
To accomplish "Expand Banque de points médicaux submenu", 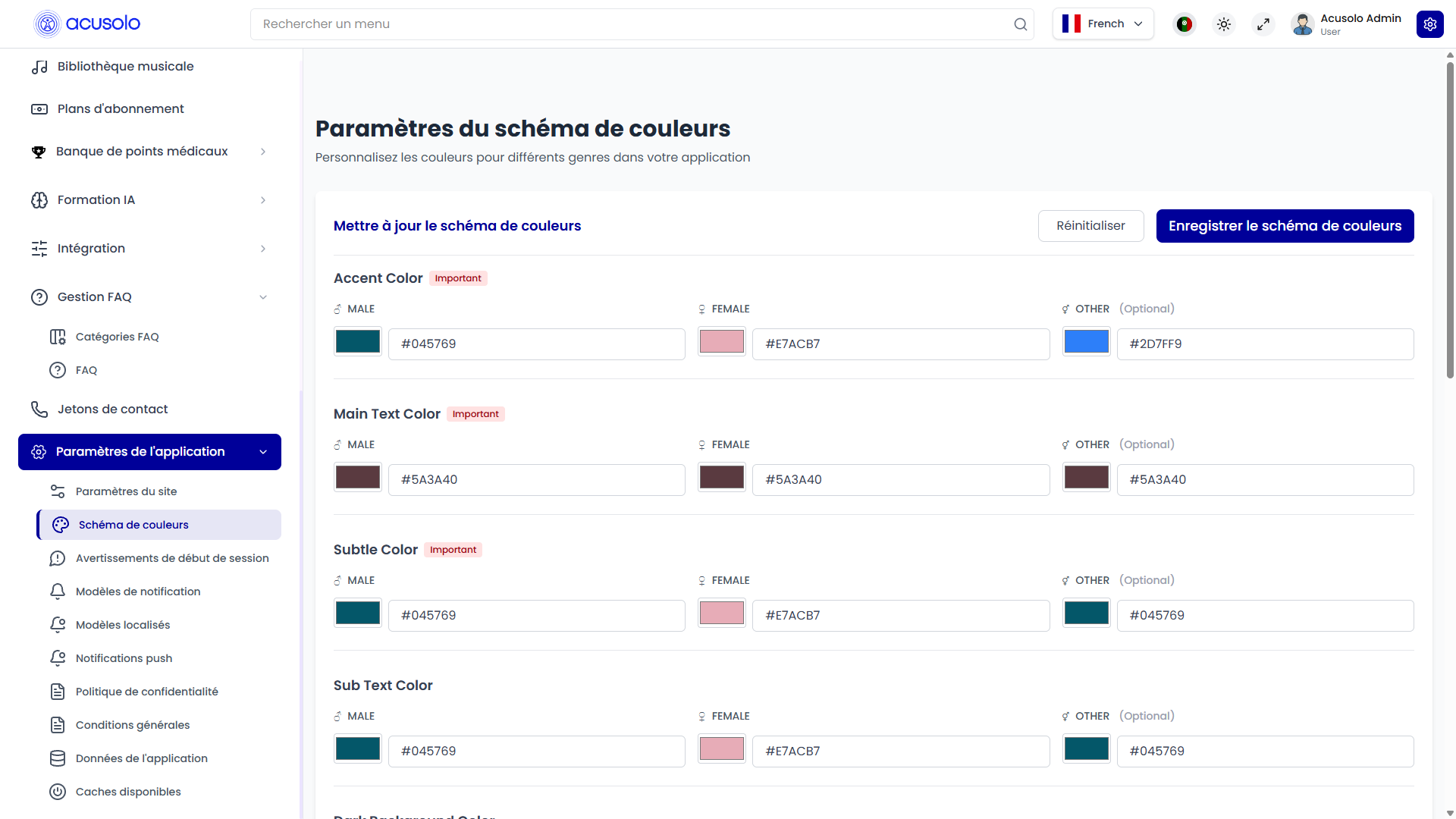I will [x=263, y=152].
